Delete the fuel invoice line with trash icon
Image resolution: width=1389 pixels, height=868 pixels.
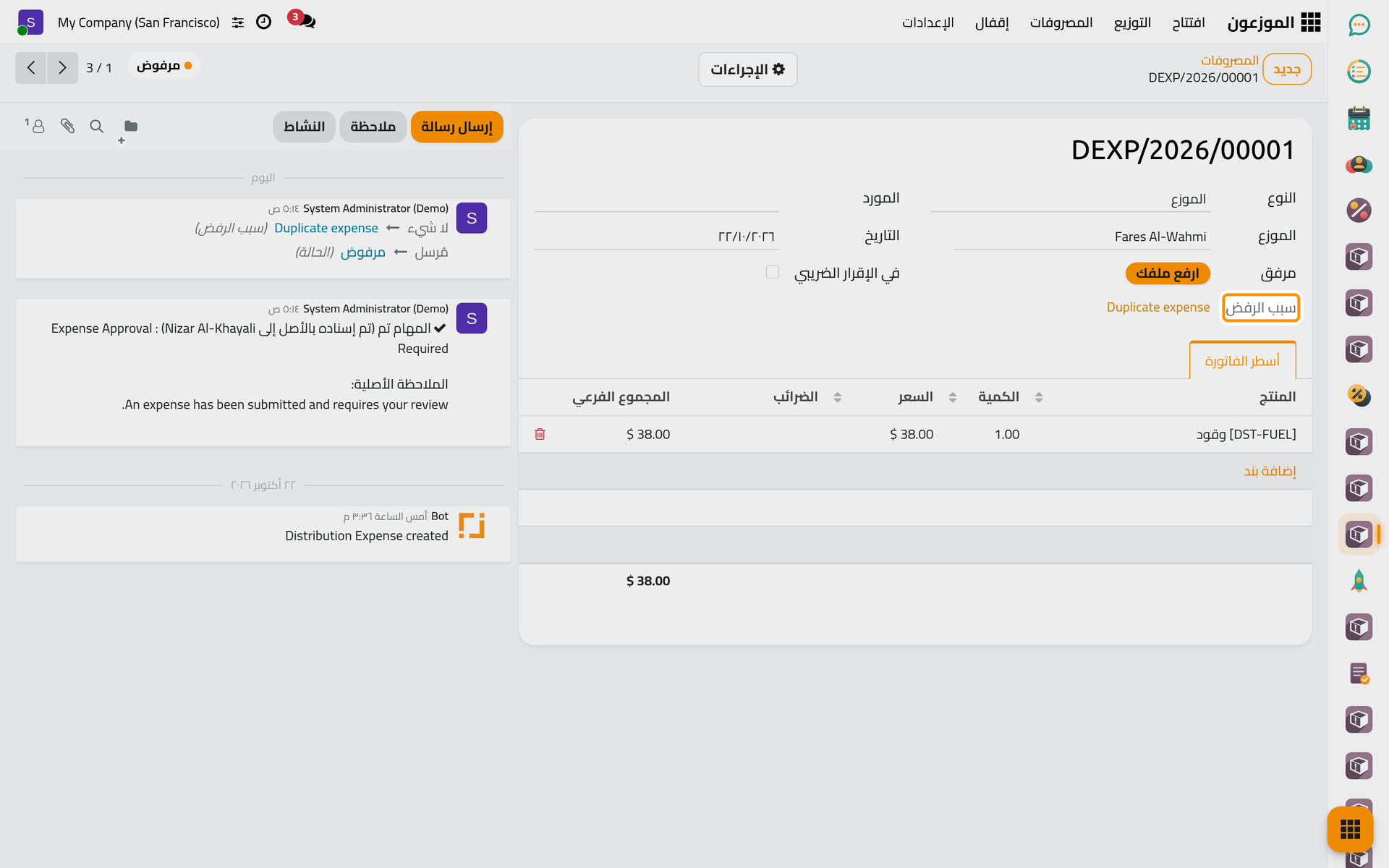pos(540,434)
